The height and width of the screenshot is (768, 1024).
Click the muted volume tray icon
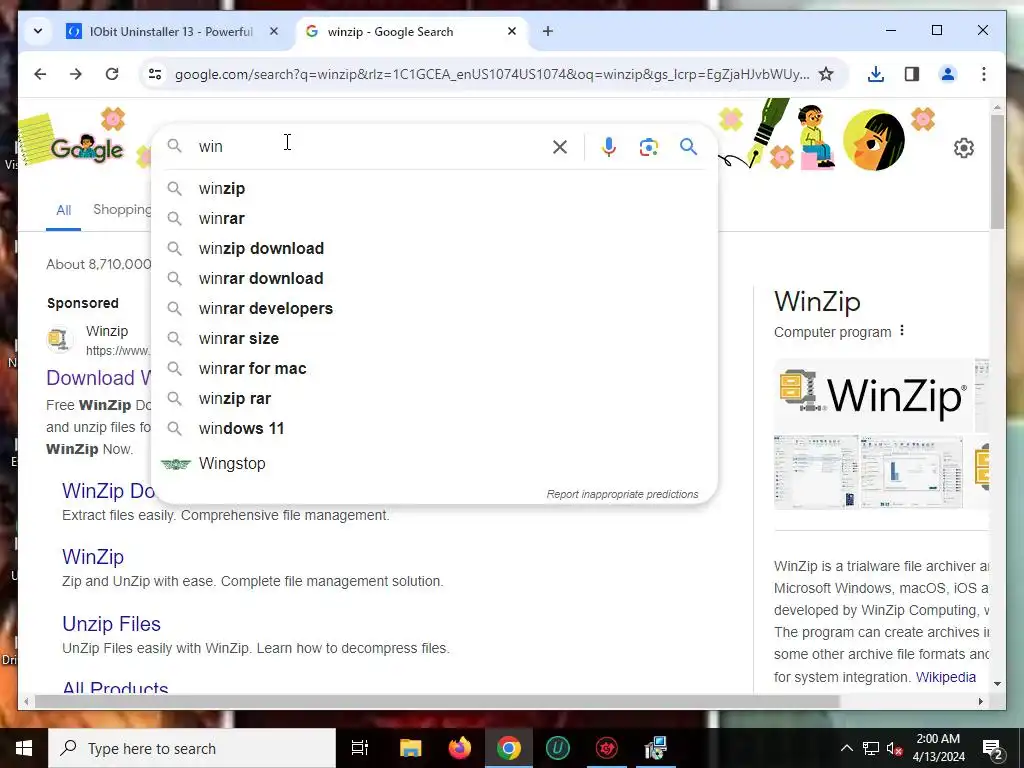point(894,748)
